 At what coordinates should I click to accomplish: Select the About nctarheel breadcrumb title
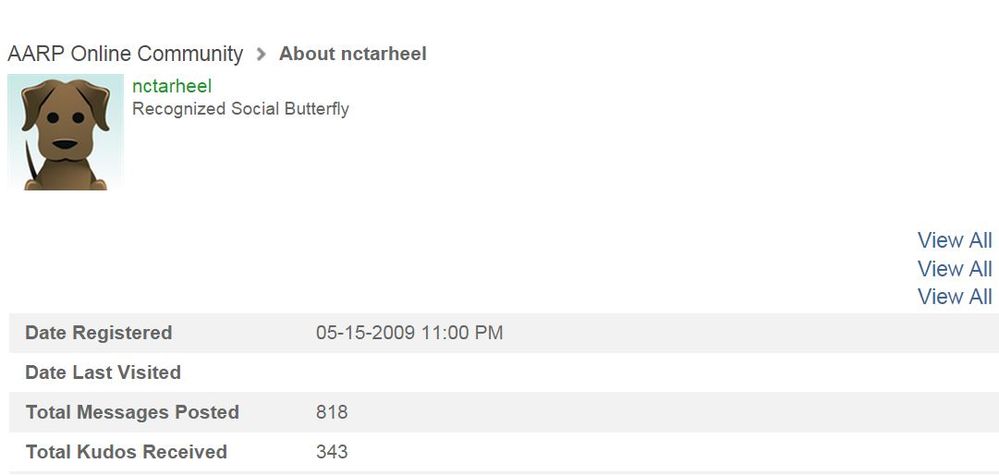coord(353,54)
